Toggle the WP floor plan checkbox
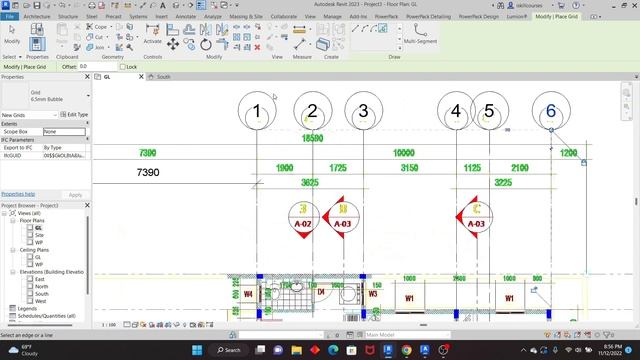This screenshot has width=640, height=360. click(30, 242)
